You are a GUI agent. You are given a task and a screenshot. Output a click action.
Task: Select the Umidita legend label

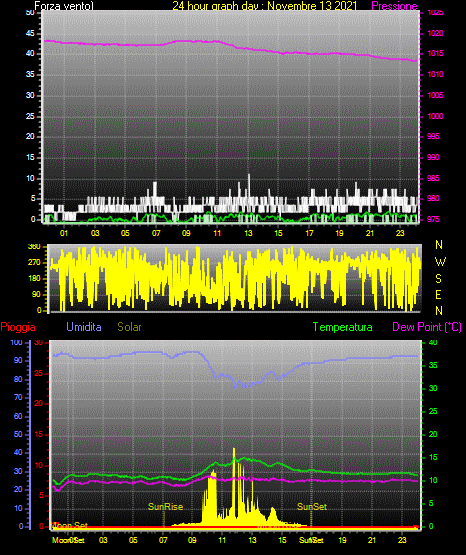(x=84, y=327)
